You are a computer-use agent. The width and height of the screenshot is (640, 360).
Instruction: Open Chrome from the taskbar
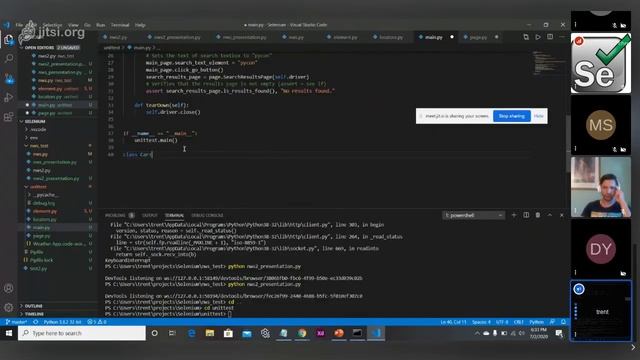(302, 333)
